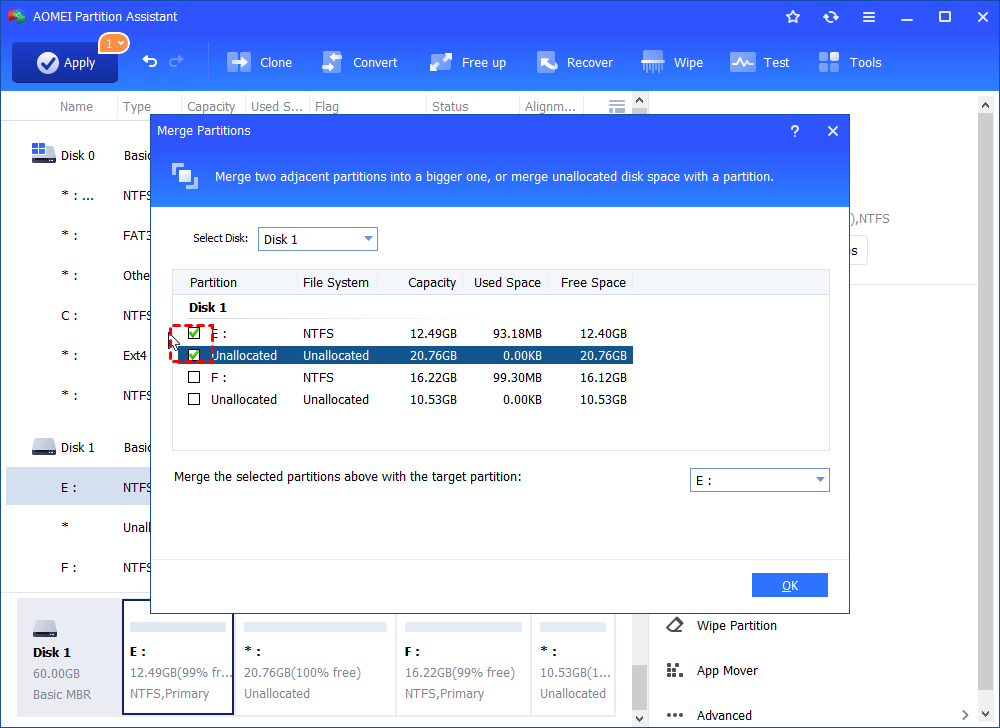The image size is (1000, 728).
Task: Click the up arrow of partition list scrollbar
Action: tap(640, 100)
